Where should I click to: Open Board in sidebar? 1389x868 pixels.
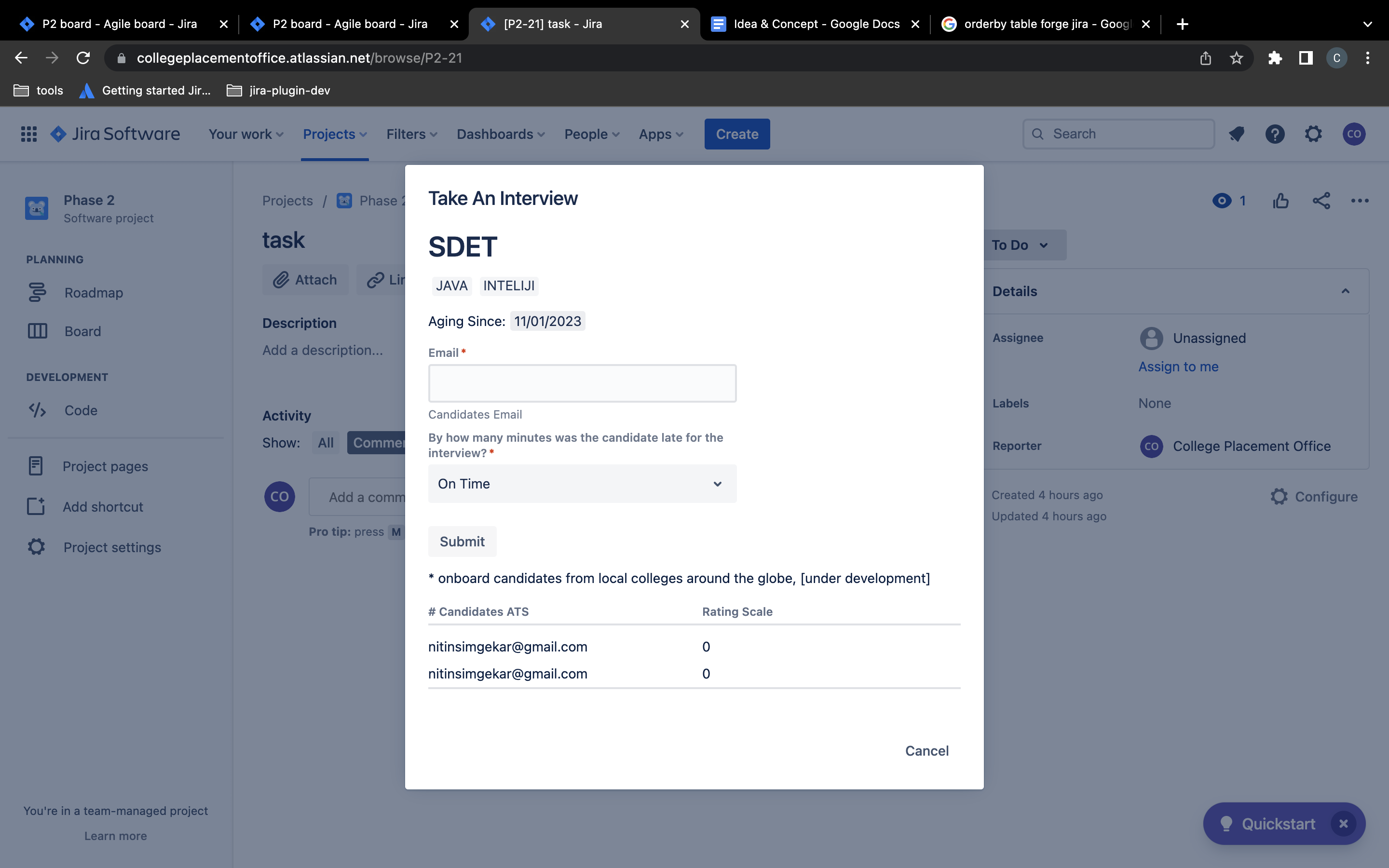coord(82,331)
